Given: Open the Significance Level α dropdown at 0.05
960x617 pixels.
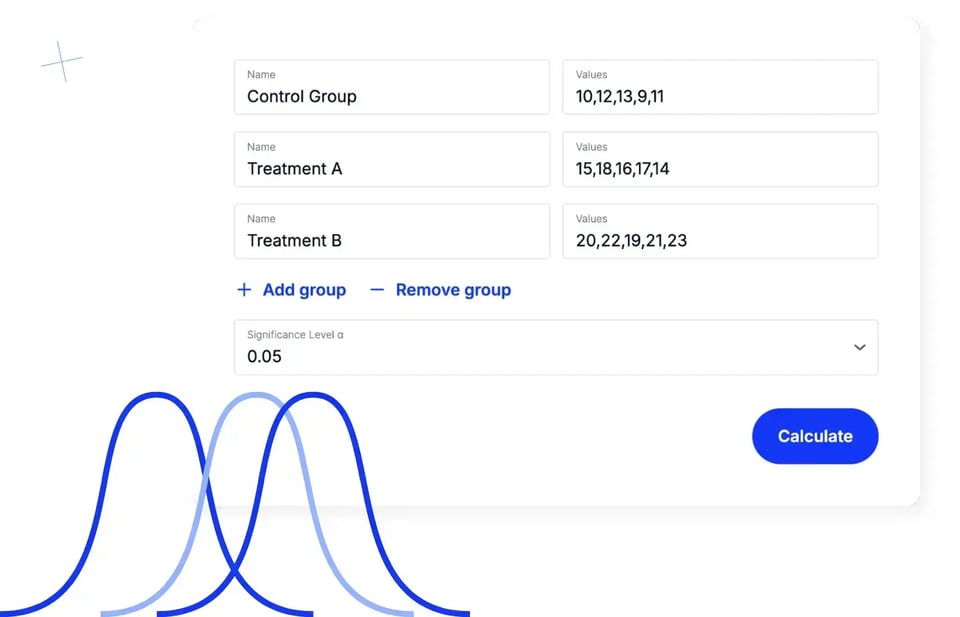Looking at the screenshot, I should tap(540, 348).
